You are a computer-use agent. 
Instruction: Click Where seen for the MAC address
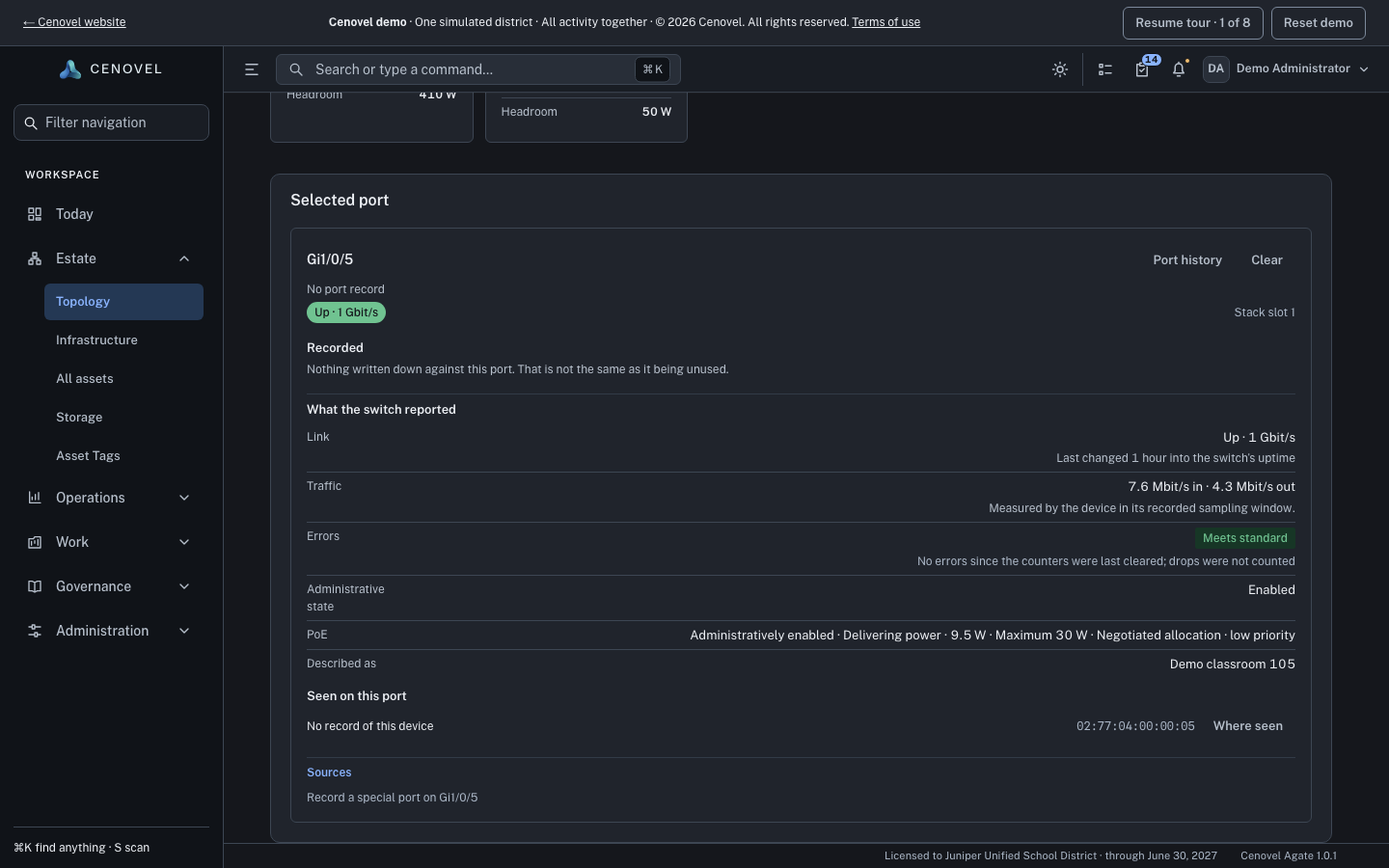[x=1248, y=726]
